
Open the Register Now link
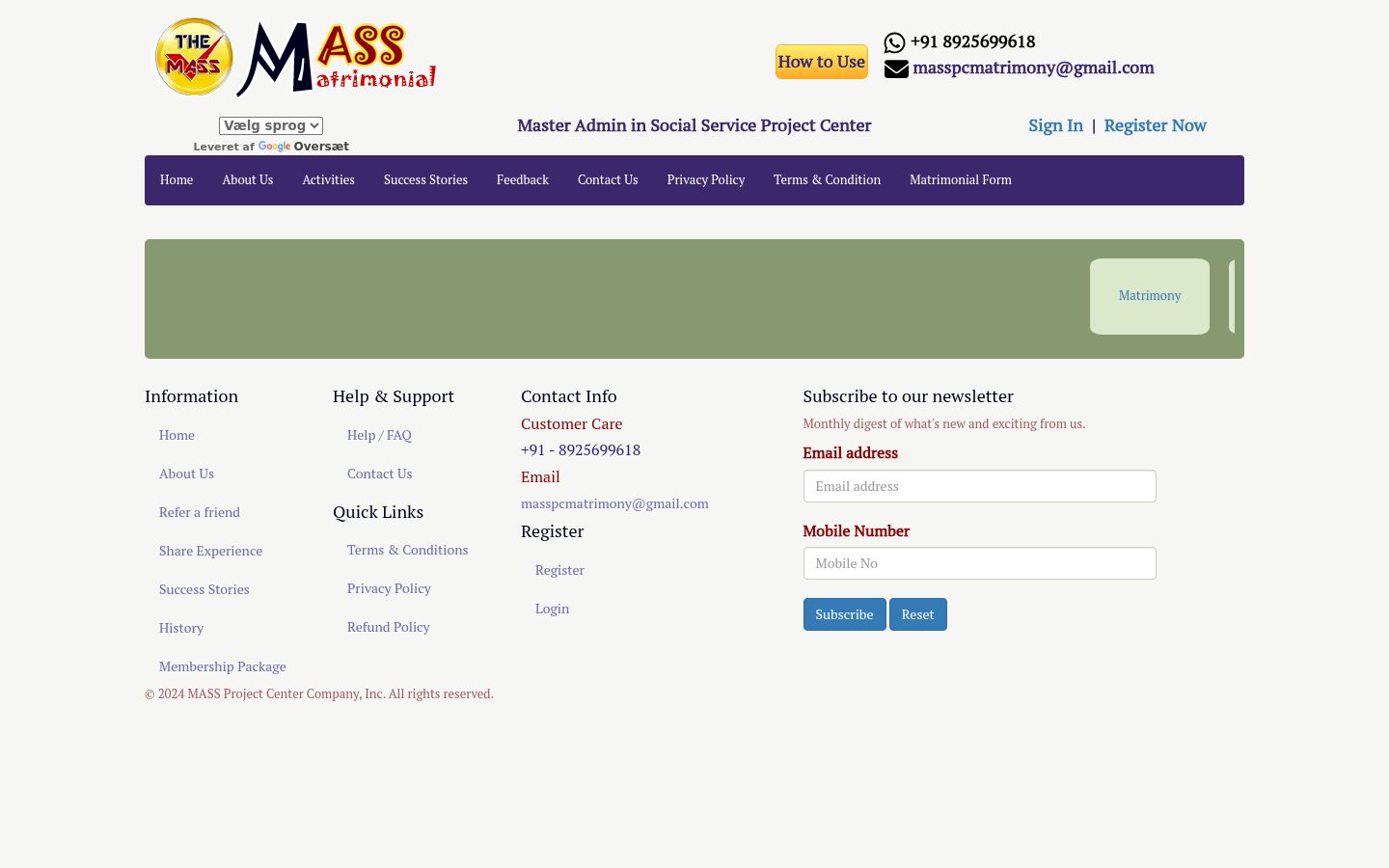click(x=1156, y=125)
